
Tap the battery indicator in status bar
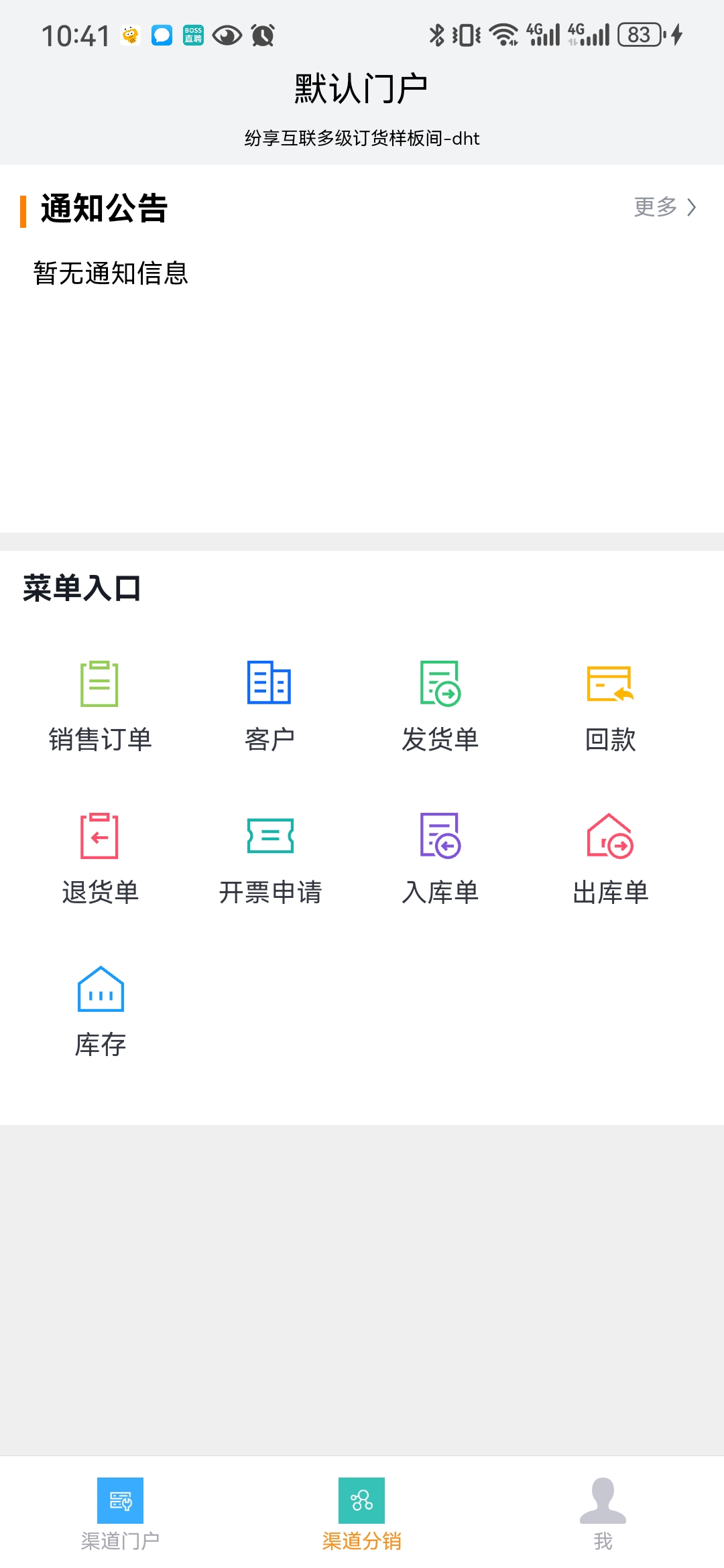click(x=641, y=35)
